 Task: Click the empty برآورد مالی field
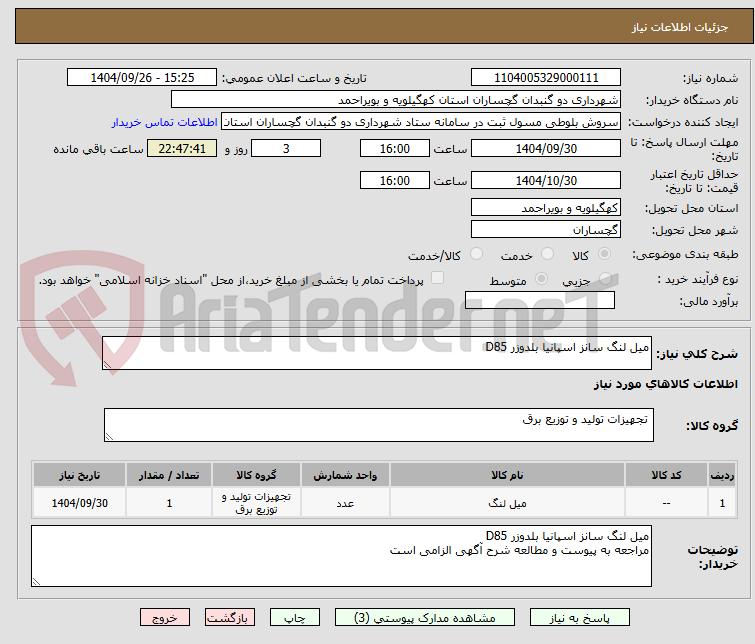(x=540, y=300)
